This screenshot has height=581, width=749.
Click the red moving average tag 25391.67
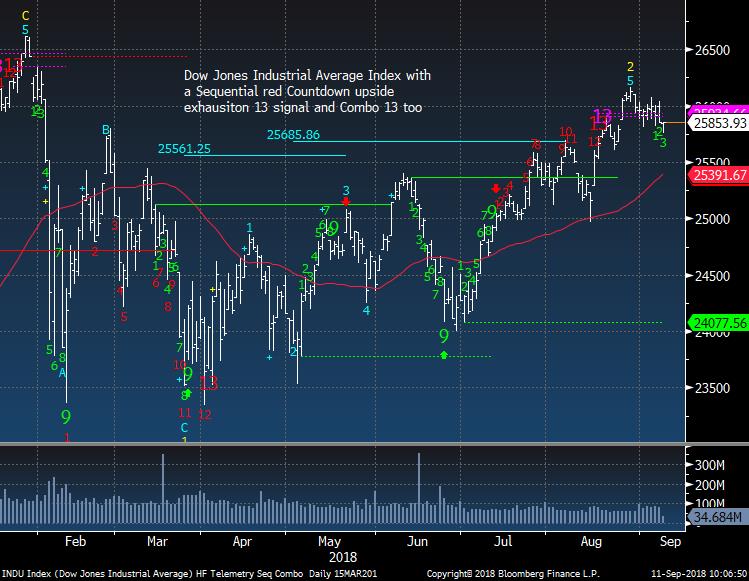coord(718,175)
